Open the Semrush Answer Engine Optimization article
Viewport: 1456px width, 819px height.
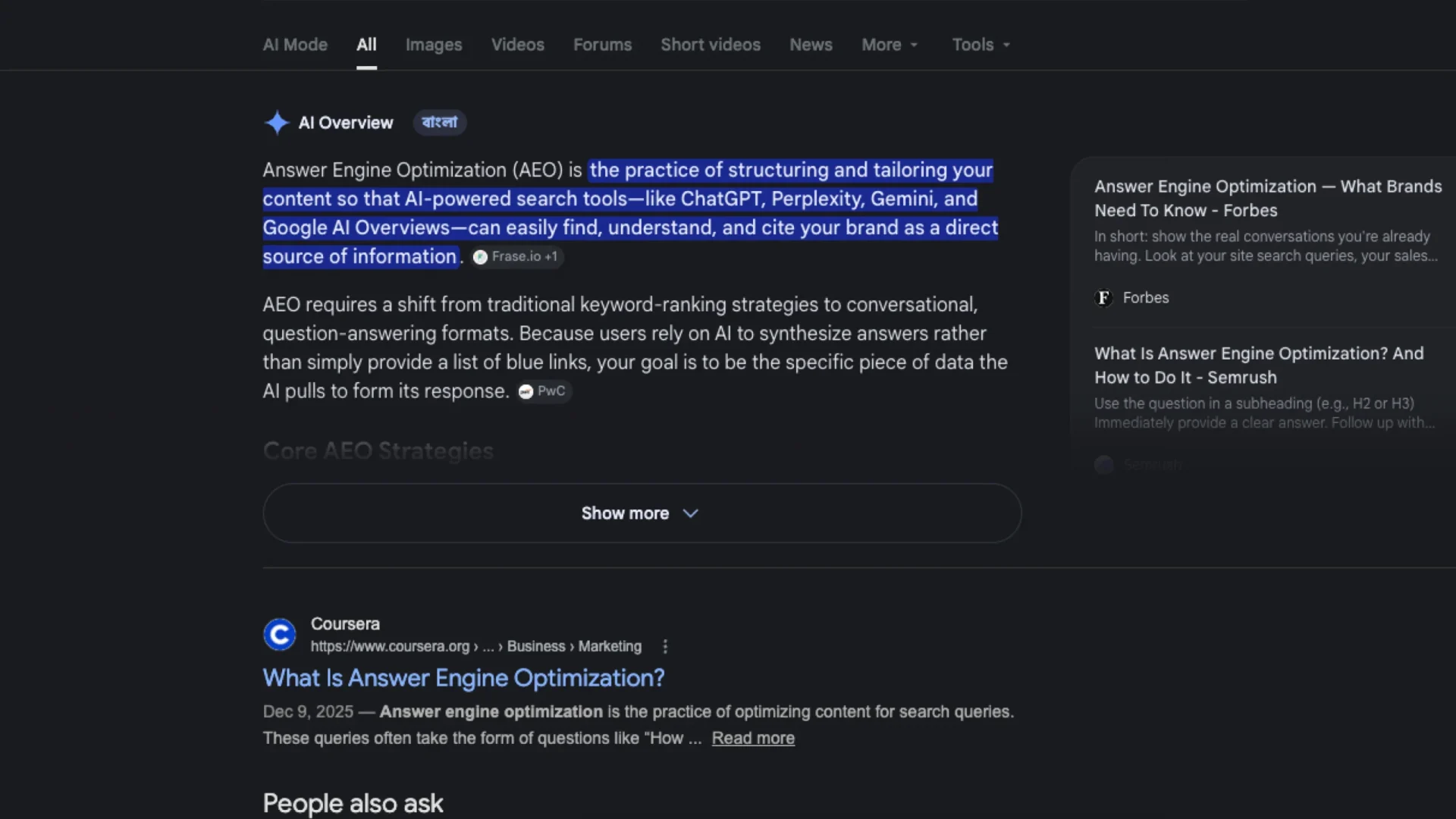pyautogui.click(x=1259, y=366)
